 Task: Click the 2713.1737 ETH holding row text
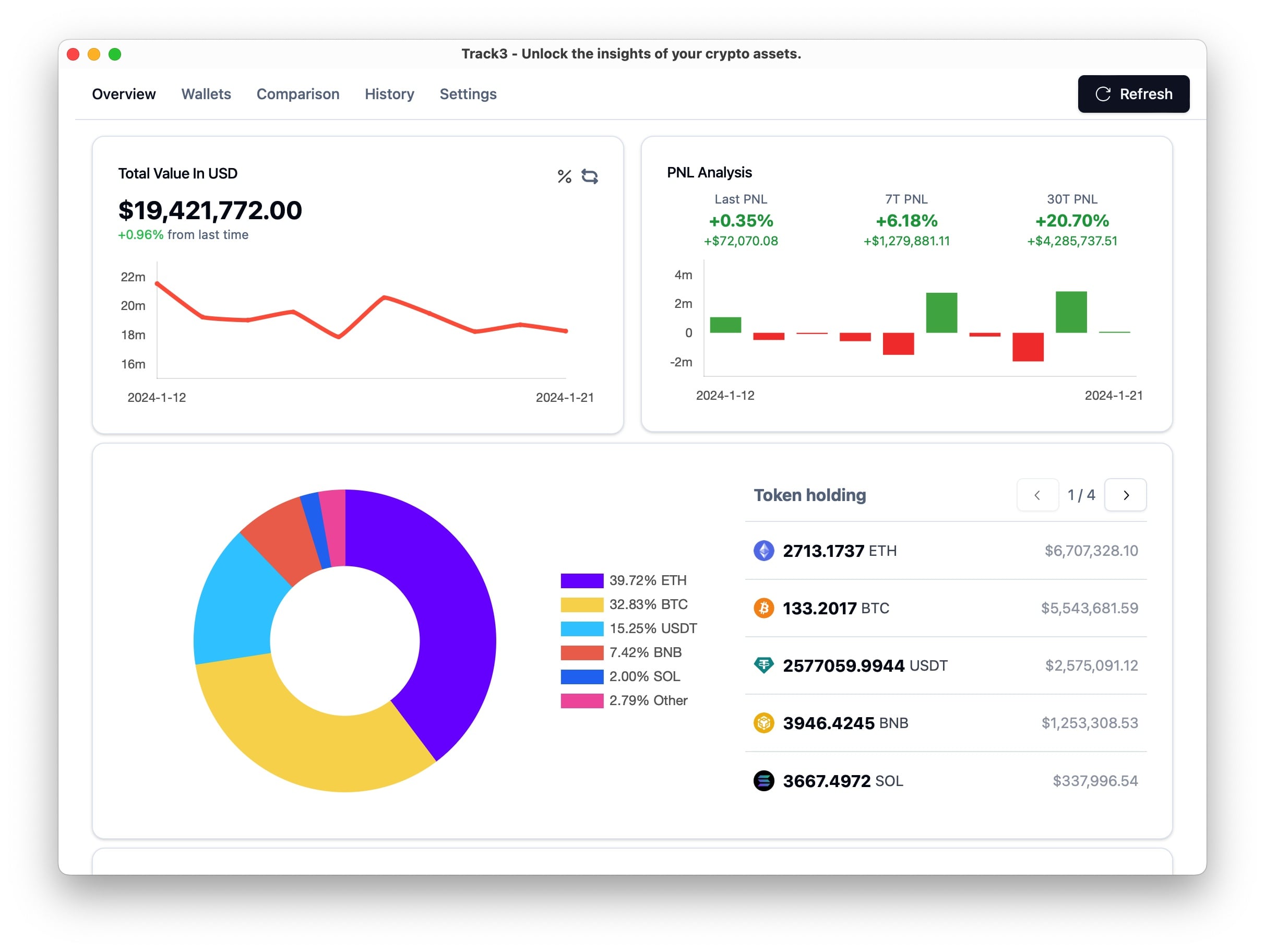(x=839, y=550)
